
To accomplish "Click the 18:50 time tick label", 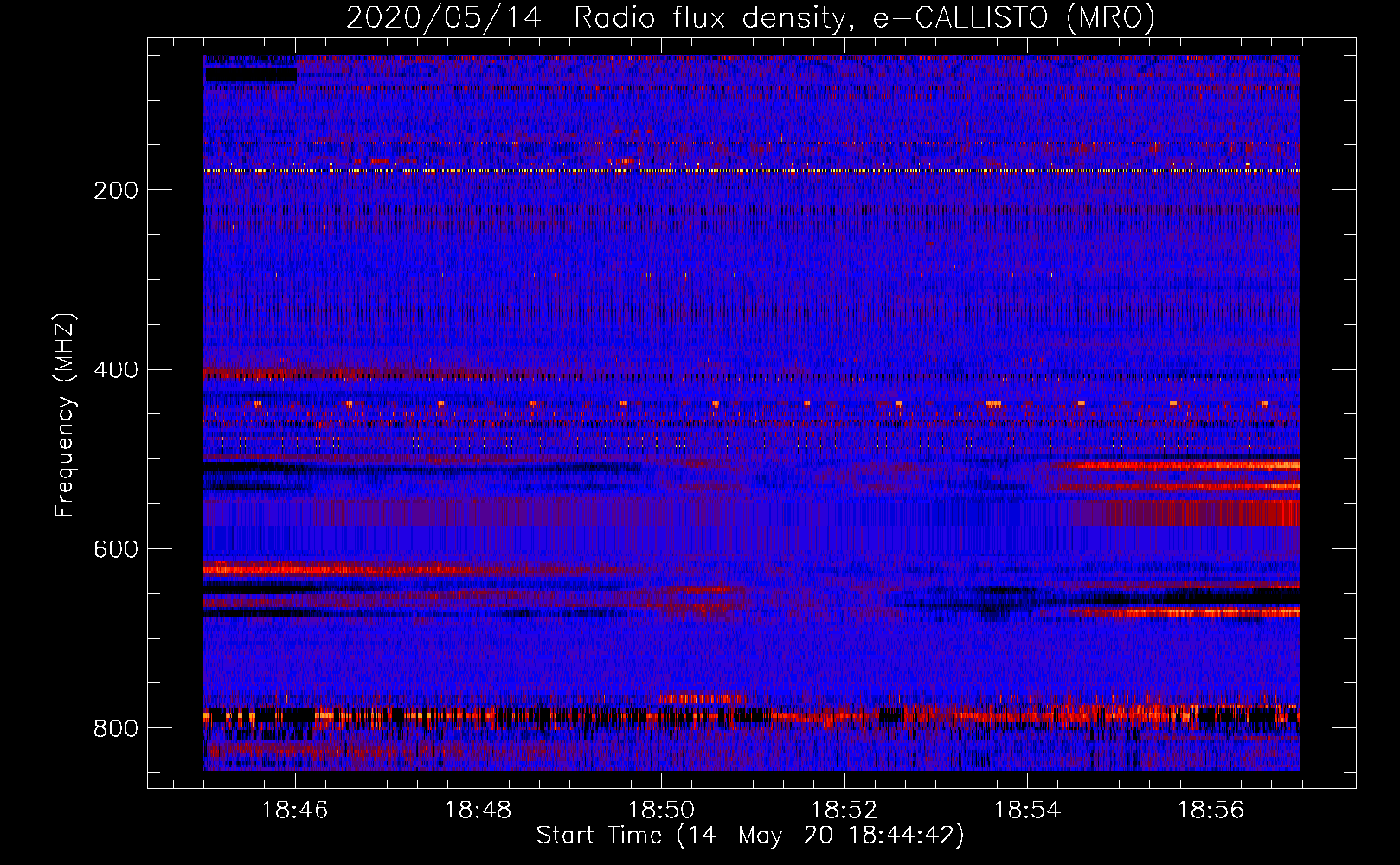I will pyautogui.click(x=661, y=811).
